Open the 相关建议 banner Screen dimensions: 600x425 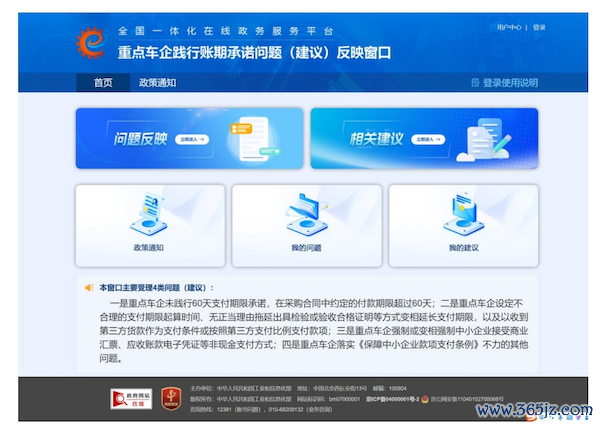[424, 138]
